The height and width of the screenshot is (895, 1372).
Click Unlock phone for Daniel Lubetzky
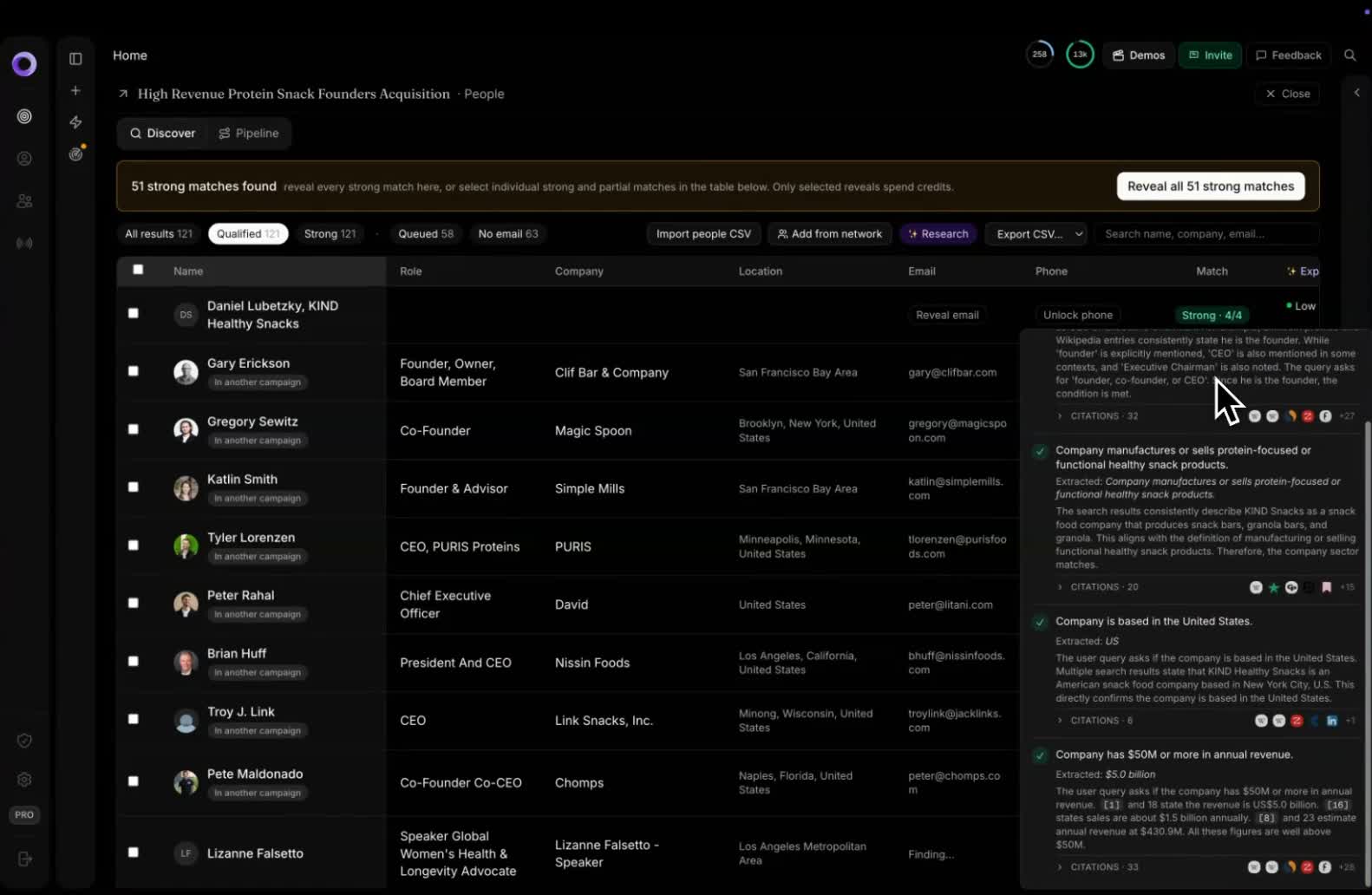tap(1077, 315)
